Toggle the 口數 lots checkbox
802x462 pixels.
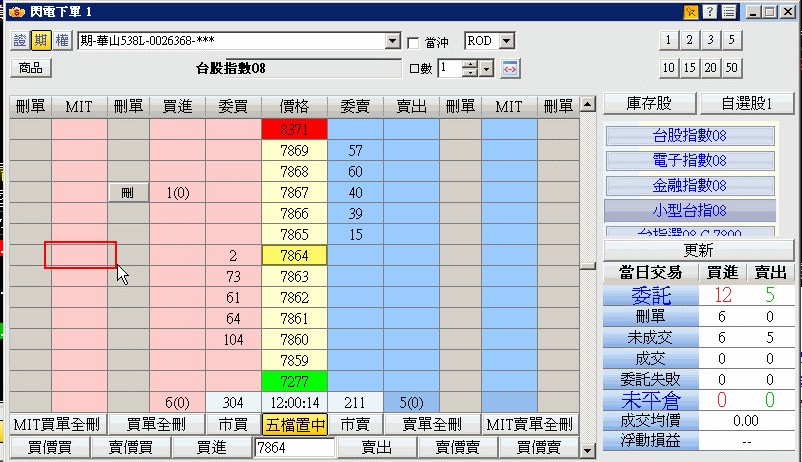tap(414, 69)
